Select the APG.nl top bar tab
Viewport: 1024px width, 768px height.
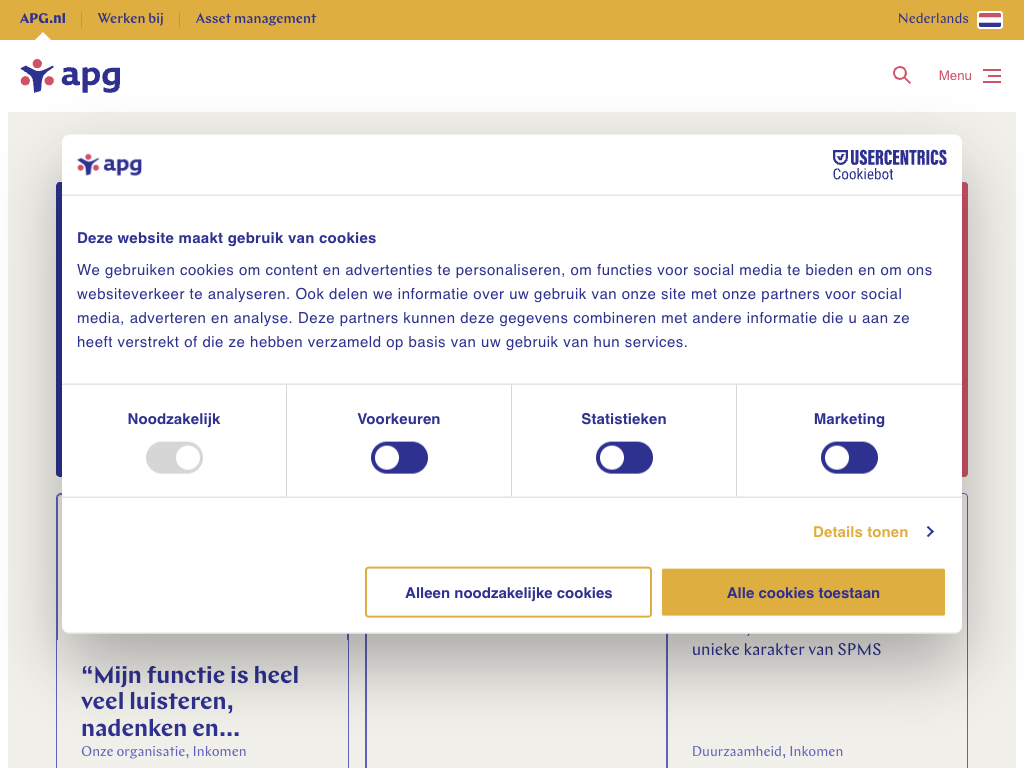coord(42,18)
